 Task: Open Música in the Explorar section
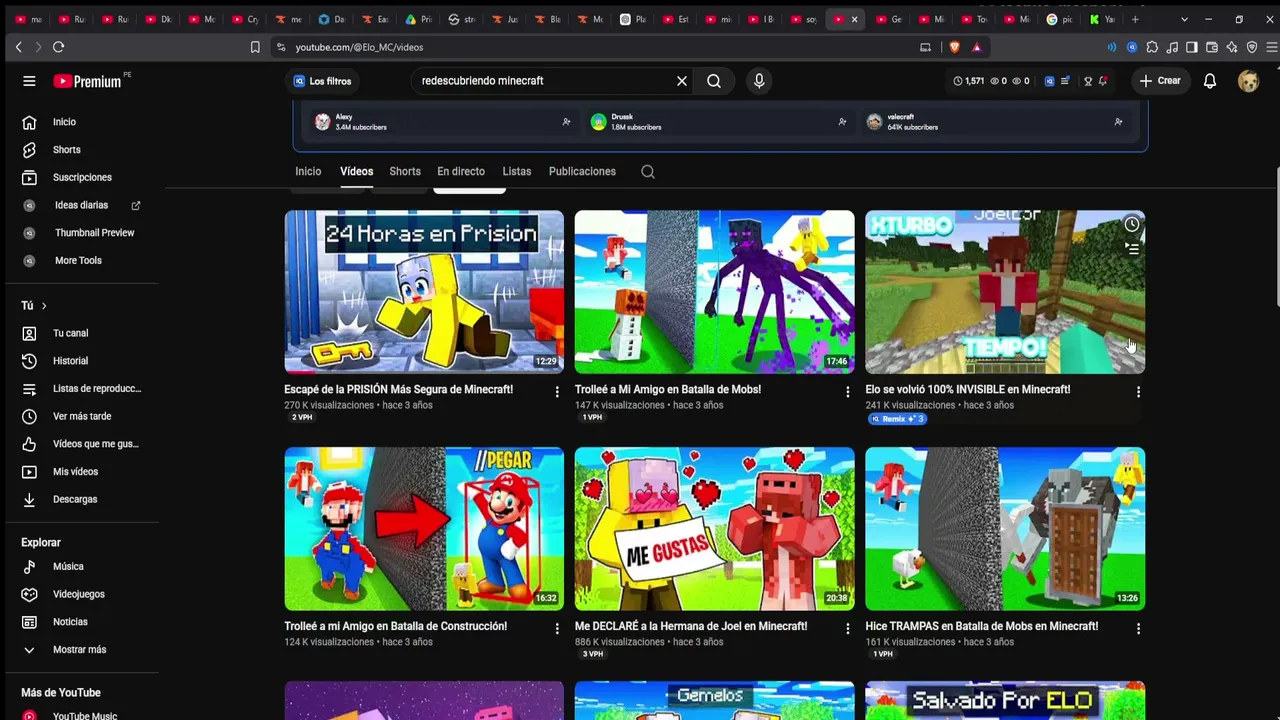81,567
